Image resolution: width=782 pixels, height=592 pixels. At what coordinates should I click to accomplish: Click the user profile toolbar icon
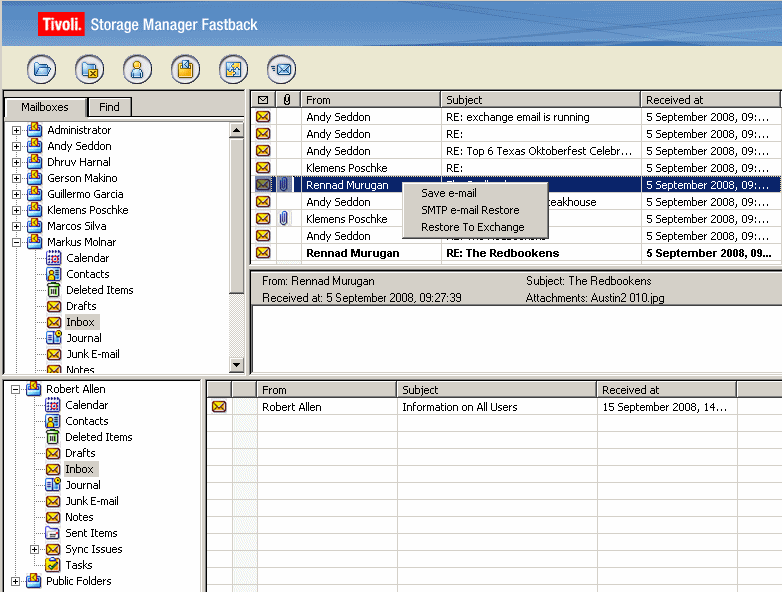click(138, 69)
